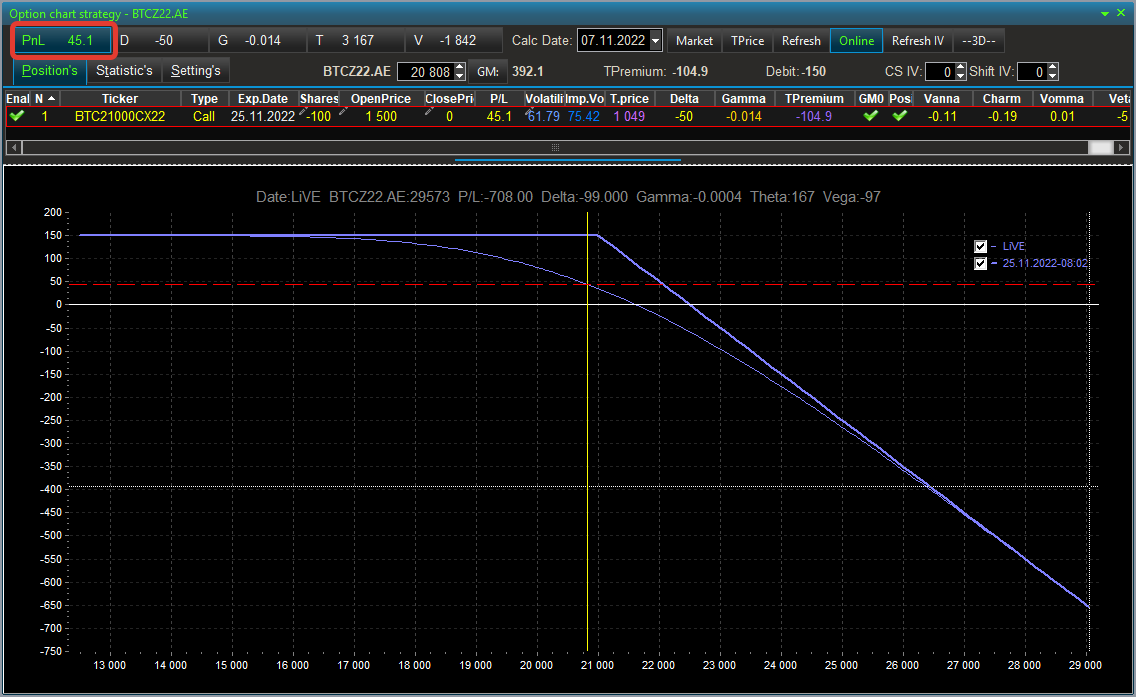Click the pencil icon beside ClosePrice 0
The height and width of the screenshot is (697, 1136).
point(429,112)
